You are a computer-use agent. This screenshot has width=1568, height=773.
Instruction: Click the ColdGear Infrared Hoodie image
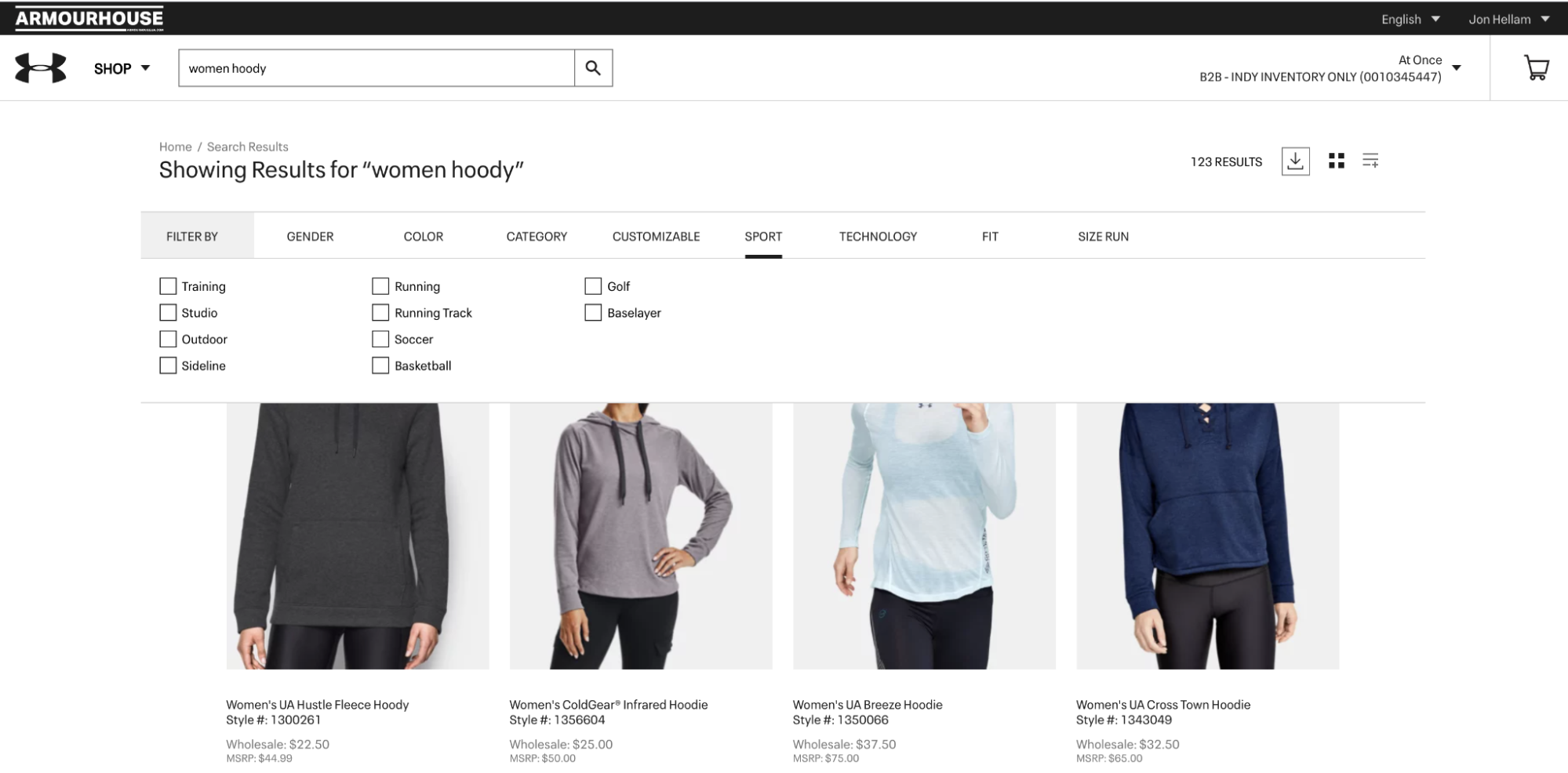point(641,536)
